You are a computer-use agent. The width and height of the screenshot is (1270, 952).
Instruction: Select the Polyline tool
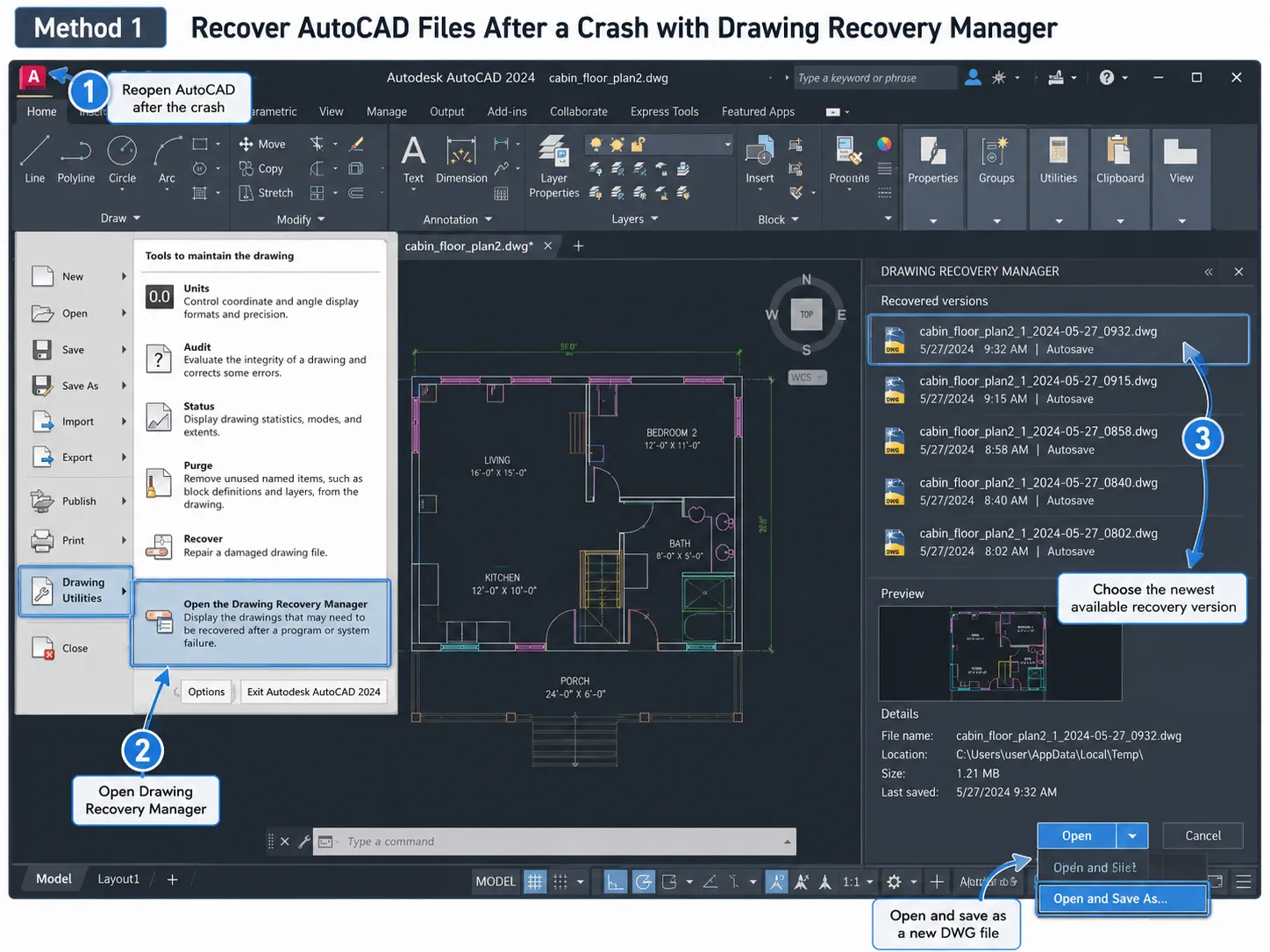click(x=76, y=159)
